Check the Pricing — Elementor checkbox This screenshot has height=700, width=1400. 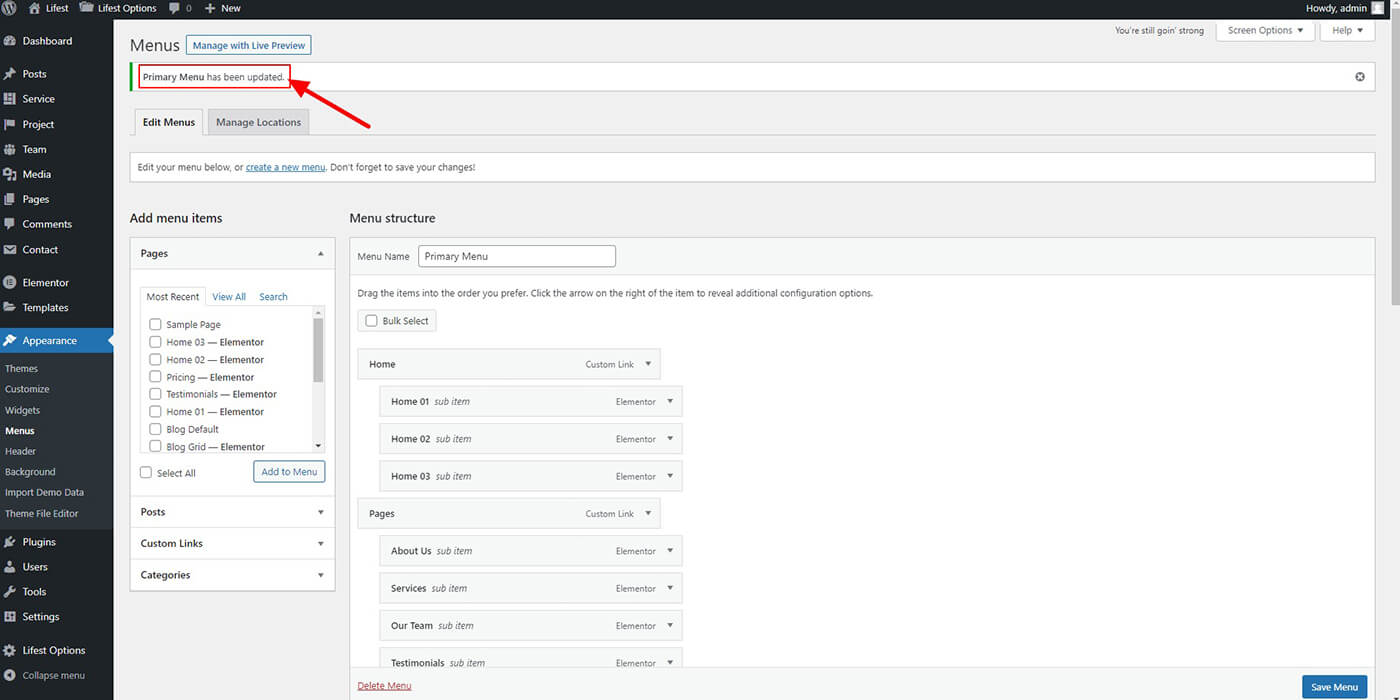[x=155, y=377]
